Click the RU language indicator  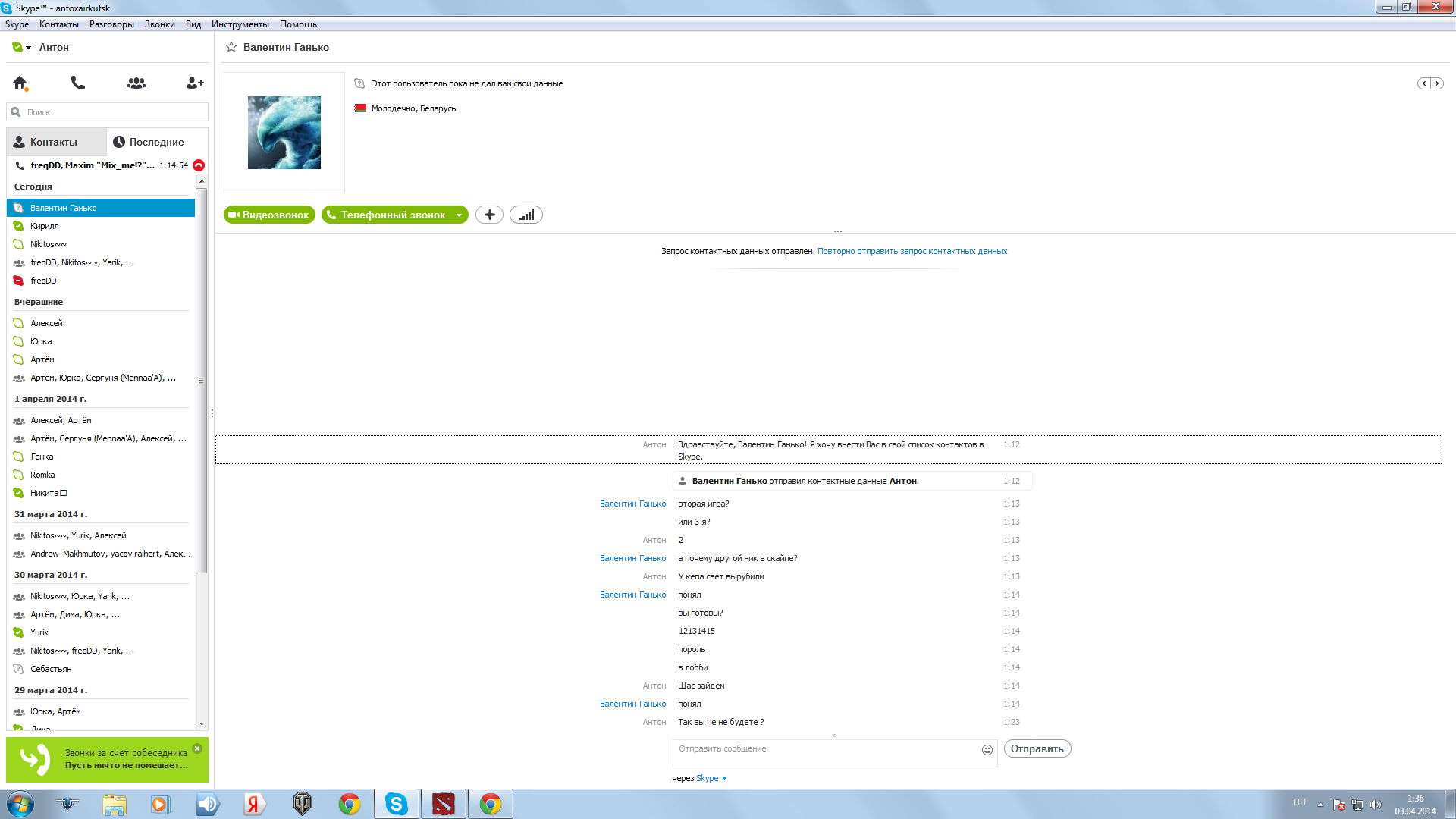coord(1300,802)
